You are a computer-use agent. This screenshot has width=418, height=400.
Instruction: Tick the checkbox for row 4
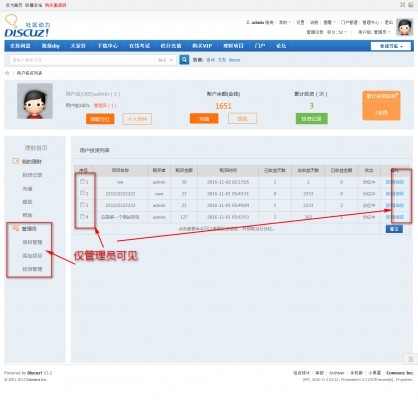click(82, 217)
